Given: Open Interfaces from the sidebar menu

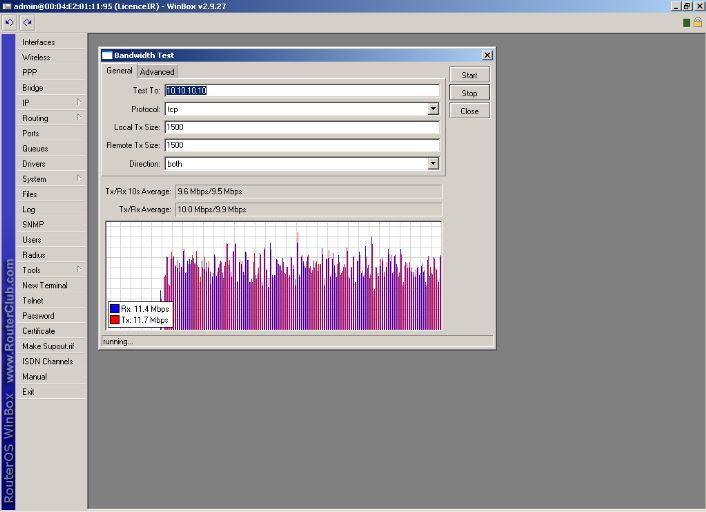Looking at the screenshot, I should [39, 42].
